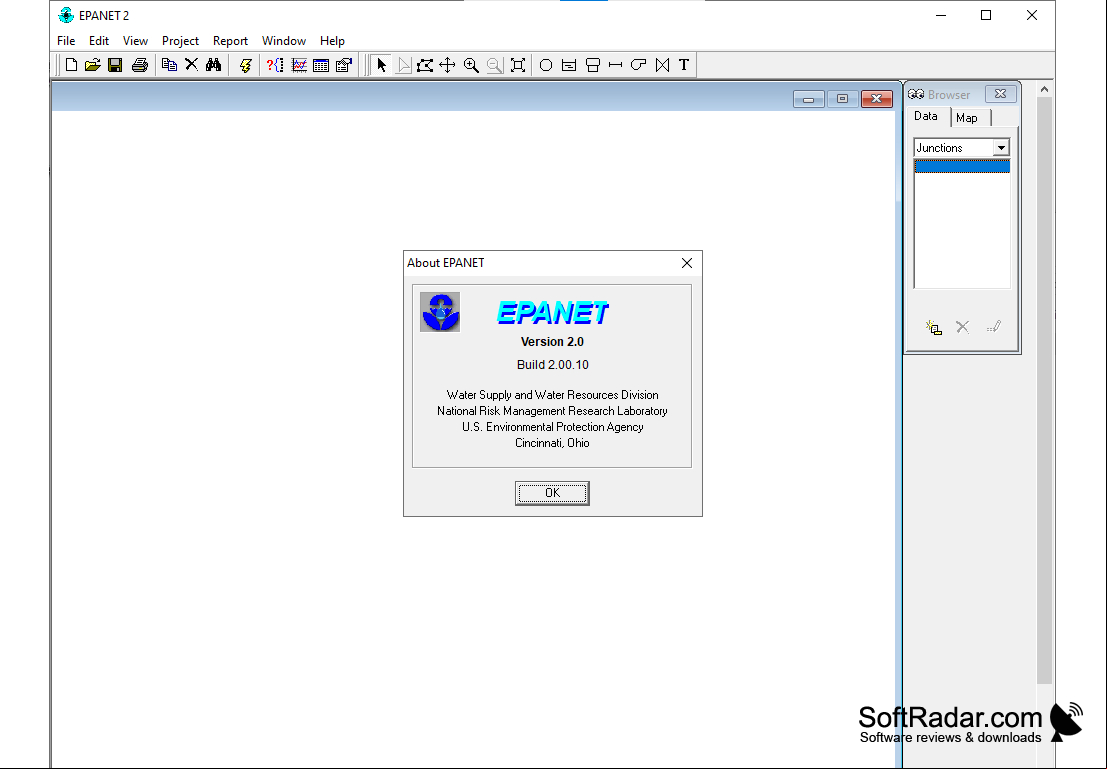
Task: Select the Select Object arrow tool
Action: tap(381, 65)
